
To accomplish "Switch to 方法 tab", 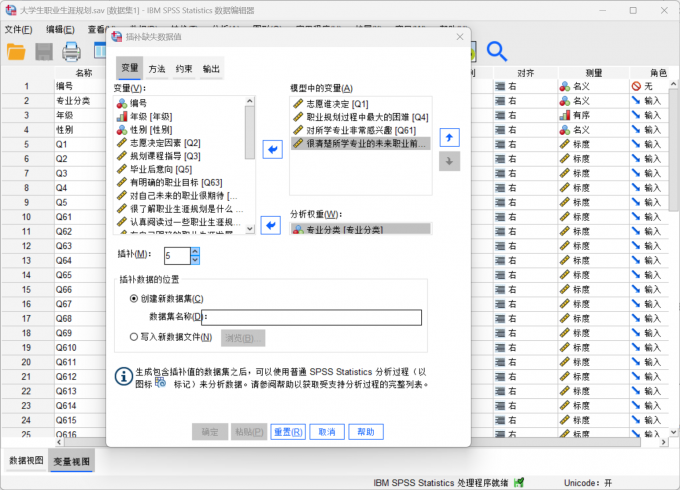I will (x=157, y=69).
